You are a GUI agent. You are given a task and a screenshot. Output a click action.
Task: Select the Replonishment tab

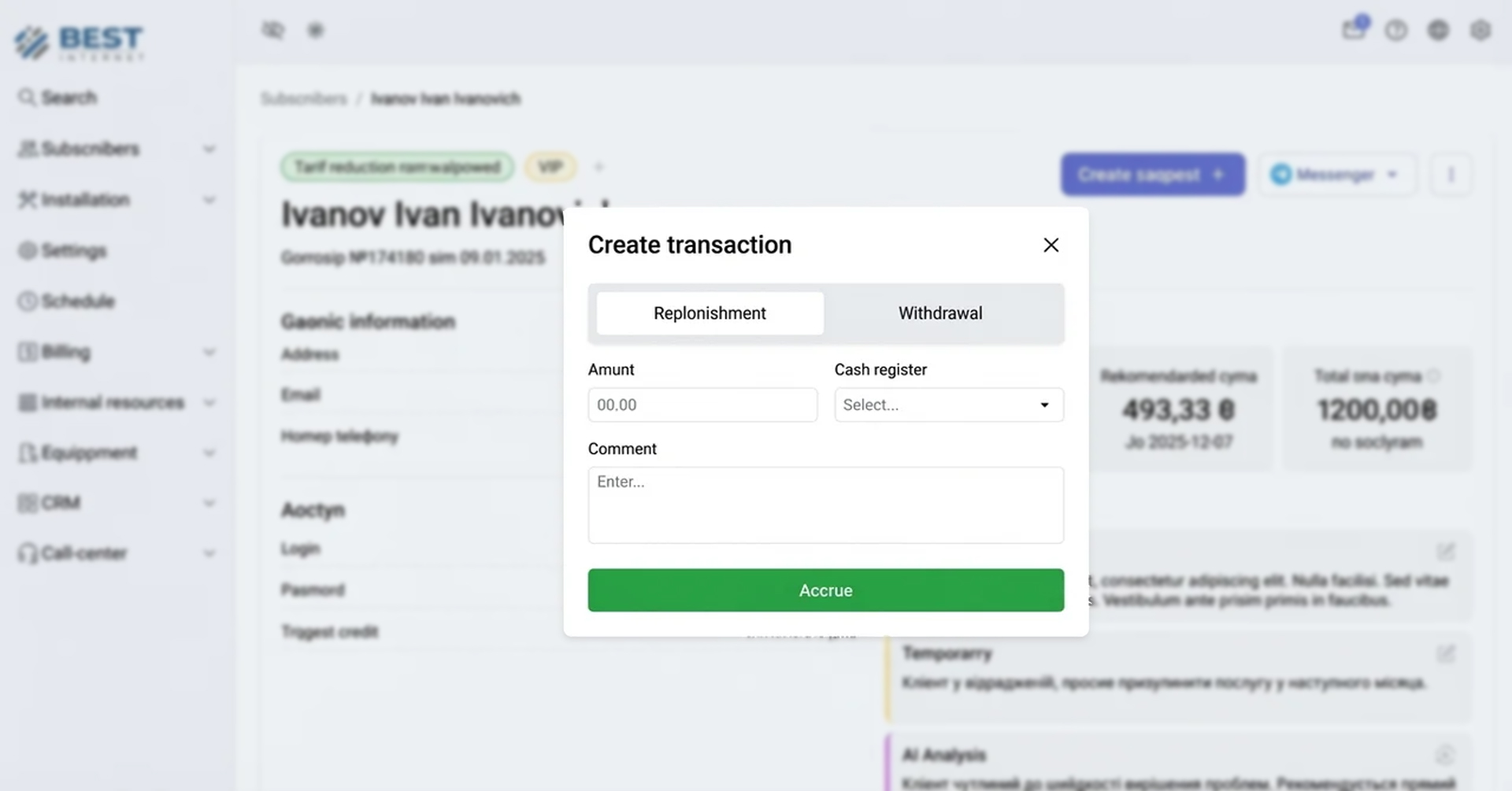tap(710, 313)
